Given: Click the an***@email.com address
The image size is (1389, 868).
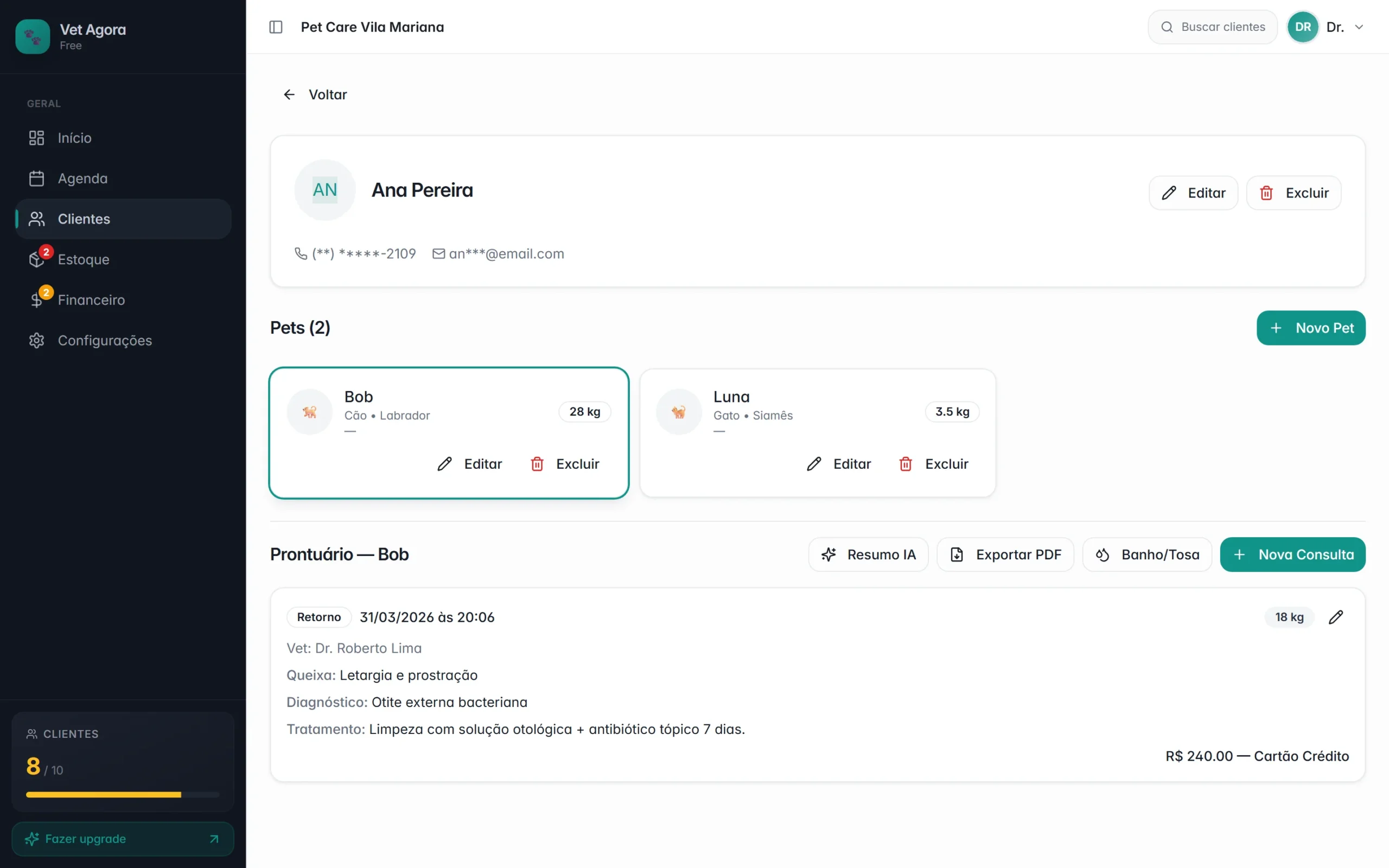Looking at the screenshot, I should click(506, 253).
